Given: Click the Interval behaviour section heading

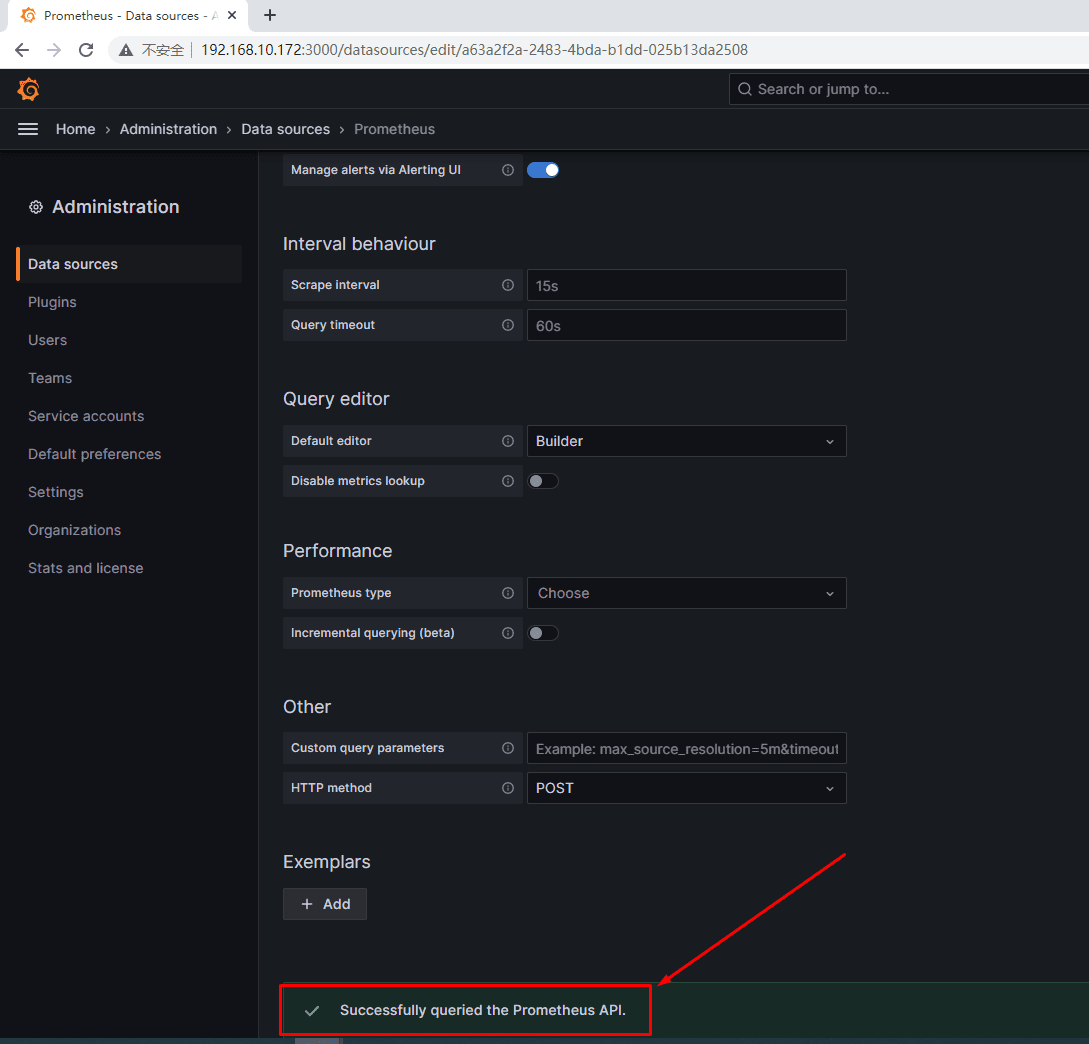Looking at the screenshot, I should (x=359, y=244).
